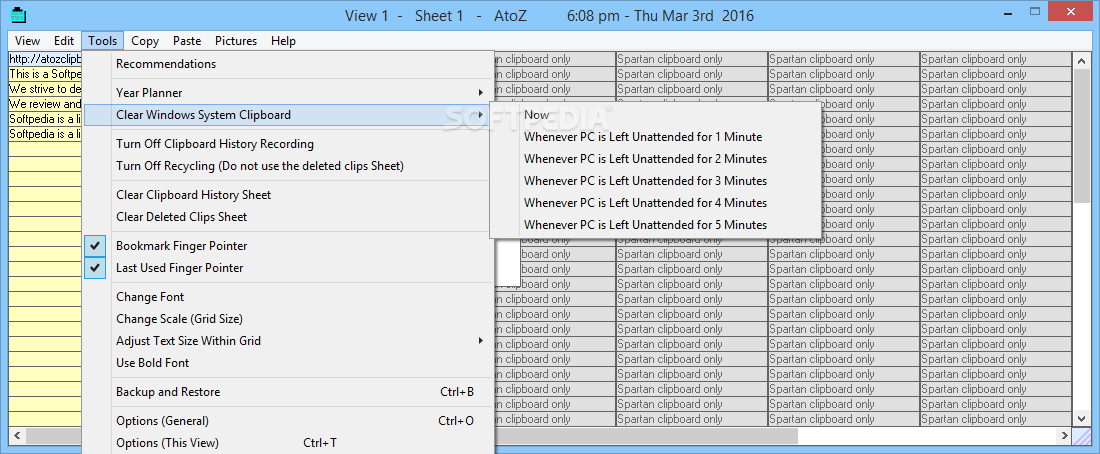The image size is (1100, 454).
Task: Open the View menu
Action: [x=27, y=41]
